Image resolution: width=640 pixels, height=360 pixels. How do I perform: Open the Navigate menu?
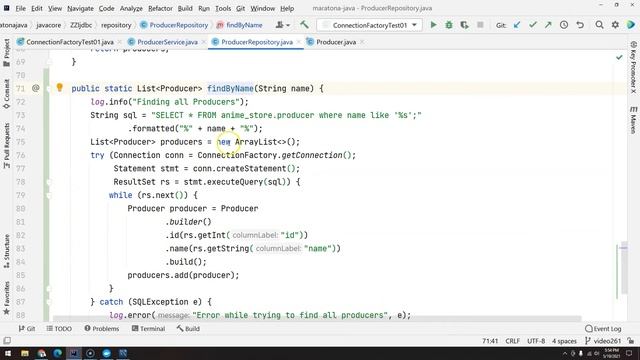coord(80,8)
